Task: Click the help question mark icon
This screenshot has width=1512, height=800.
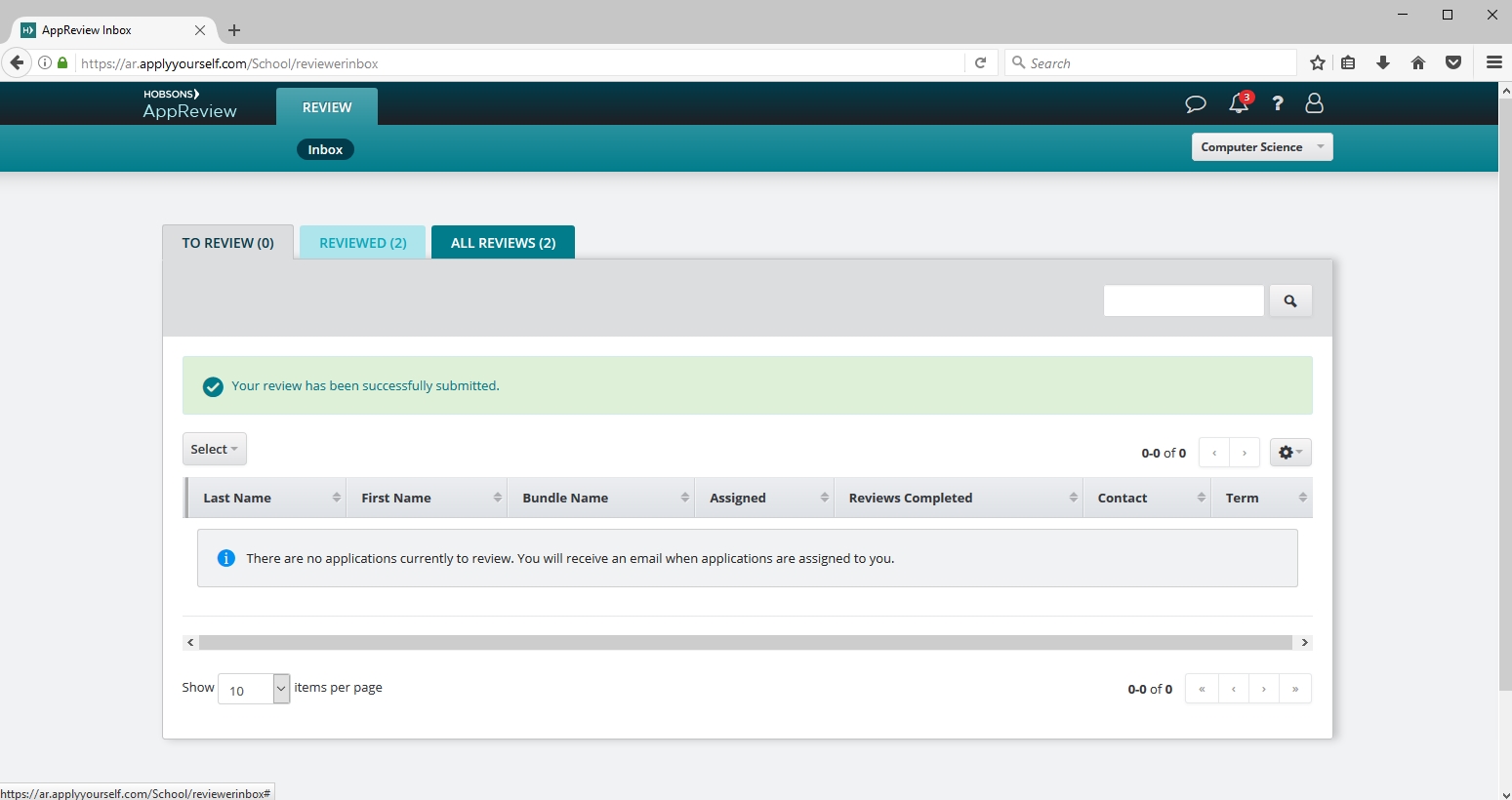Action: pos(1277,103)
